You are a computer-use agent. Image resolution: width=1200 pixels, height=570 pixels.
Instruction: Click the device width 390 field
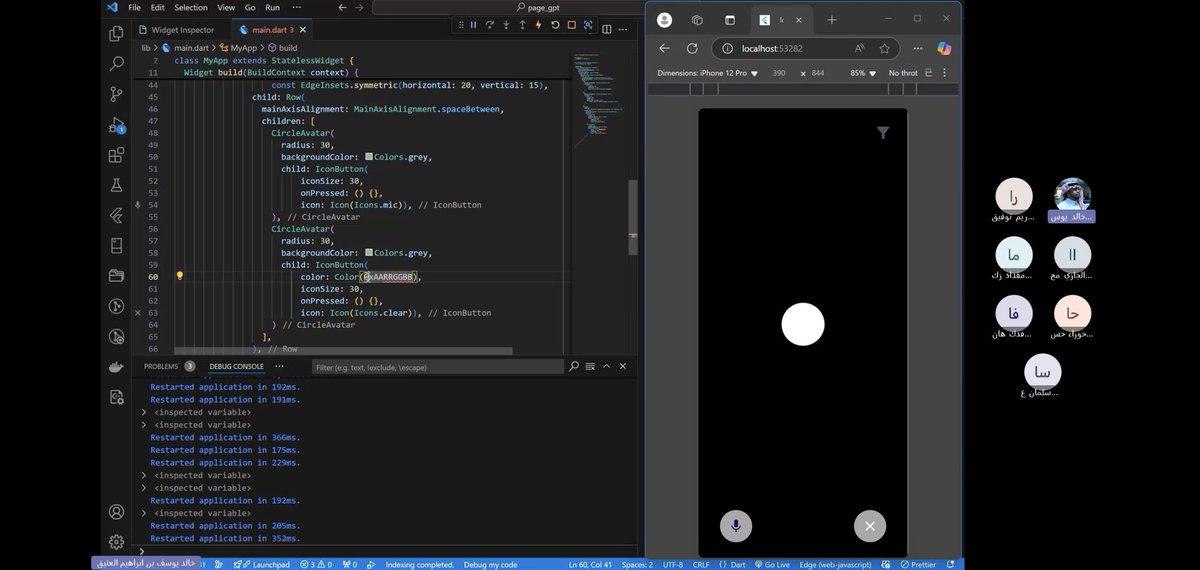779,73
